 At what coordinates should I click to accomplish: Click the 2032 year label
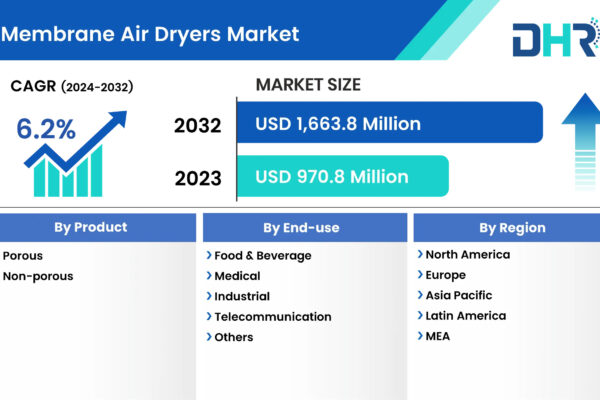198,126
